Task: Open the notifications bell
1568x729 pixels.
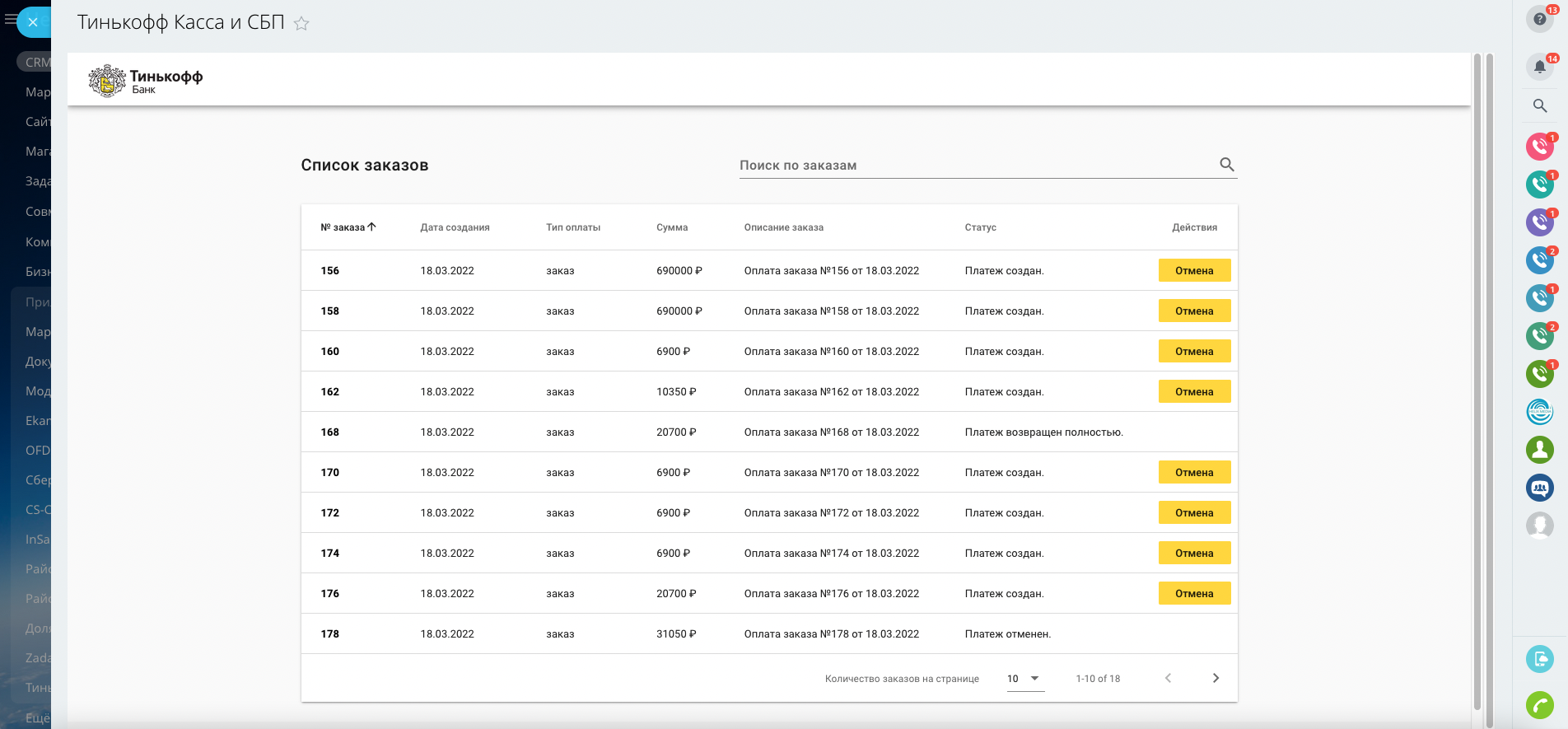Action: (1539, 67)
